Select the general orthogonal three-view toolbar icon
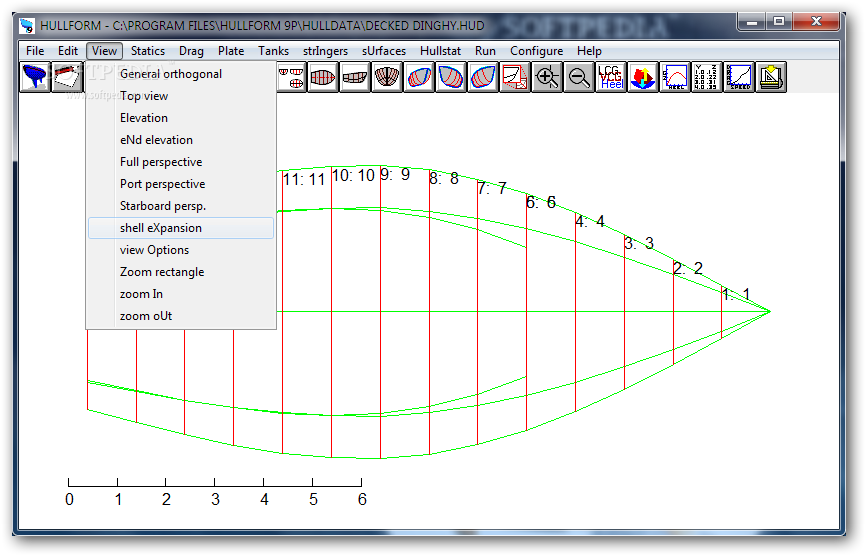866x556 pixels. (291, 77)
